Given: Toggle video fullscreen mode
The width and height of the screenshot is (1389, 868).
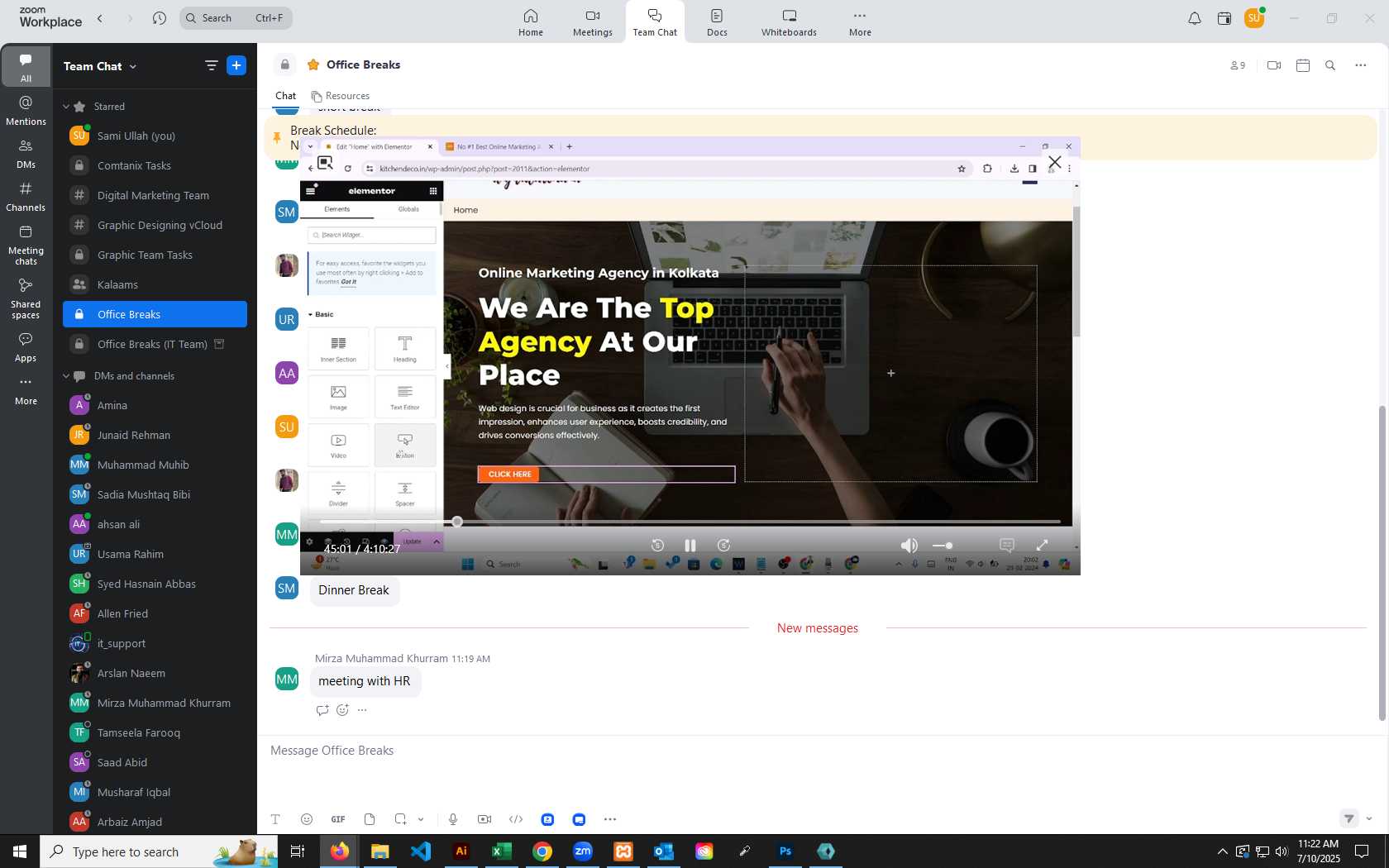Looking at the screenshot, I should point(1042,546).
